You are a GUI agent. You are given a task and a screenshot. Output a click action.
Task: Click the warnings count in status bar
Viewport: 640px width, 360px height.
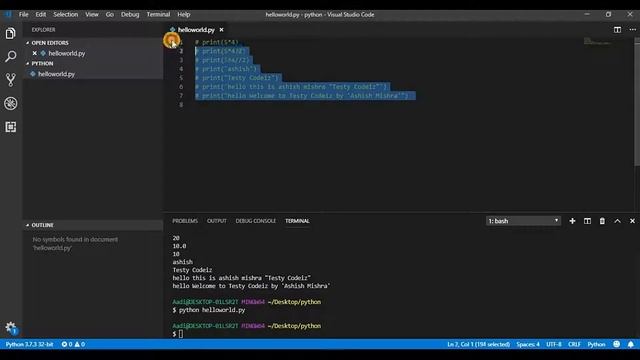80,344
